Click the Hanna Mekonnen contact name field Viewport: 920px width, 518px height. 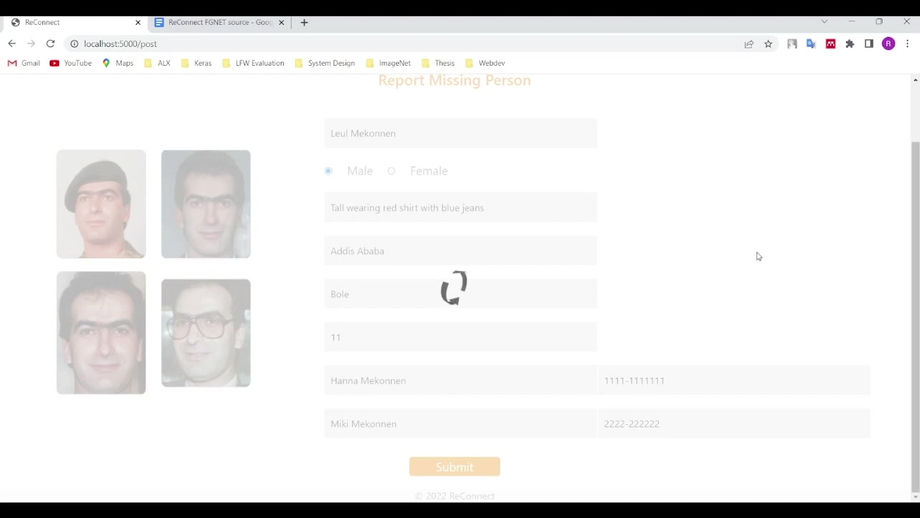(461, 381)
